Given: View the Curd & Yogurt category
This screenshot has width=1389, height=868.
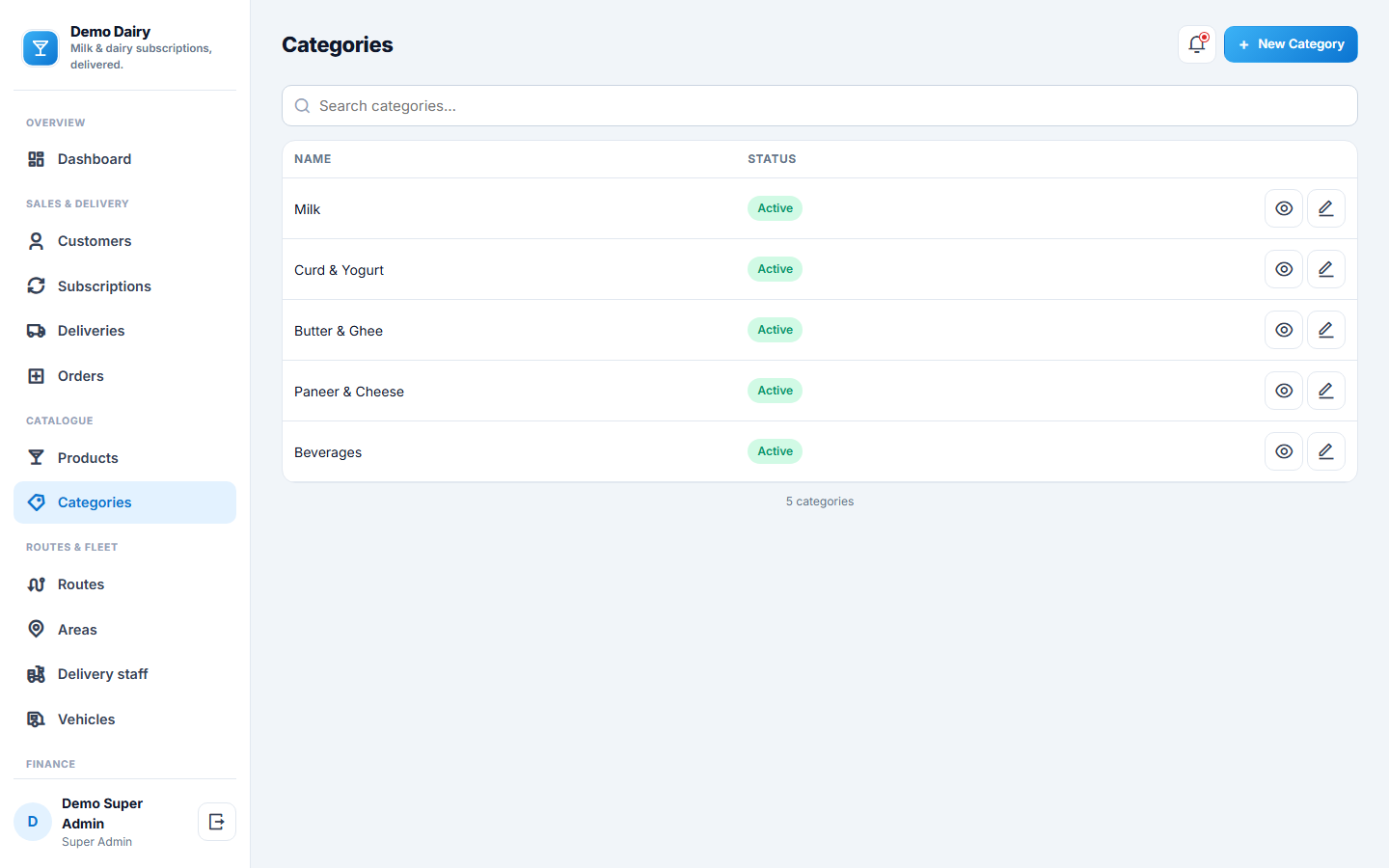Looking at the screenshot, I should pos(1284,269).
